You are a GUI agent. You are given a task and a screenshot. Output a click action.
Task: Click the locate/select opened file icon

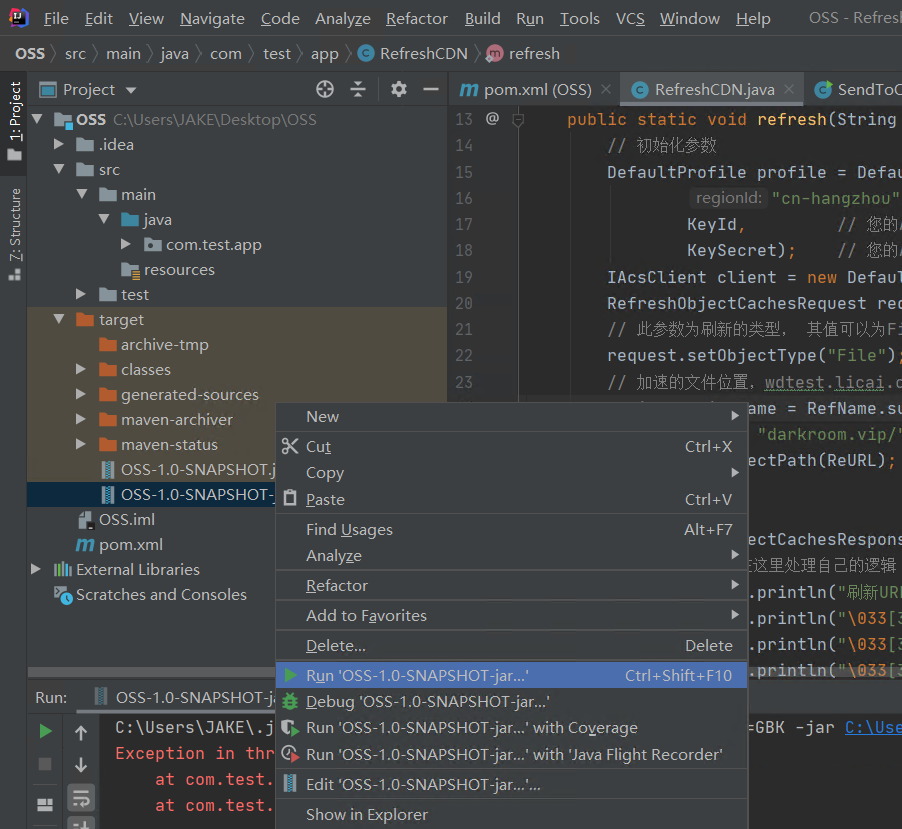pyautogui.click(x=324, y=89)
